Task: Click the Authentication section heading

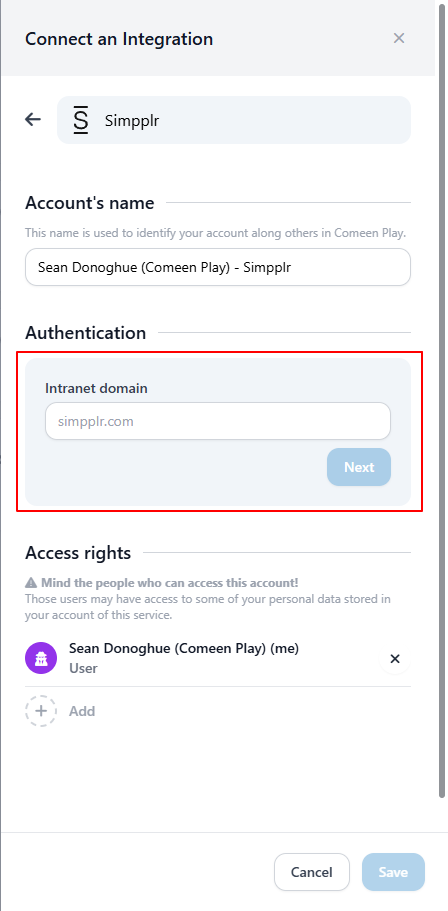Action: point(85,333)
